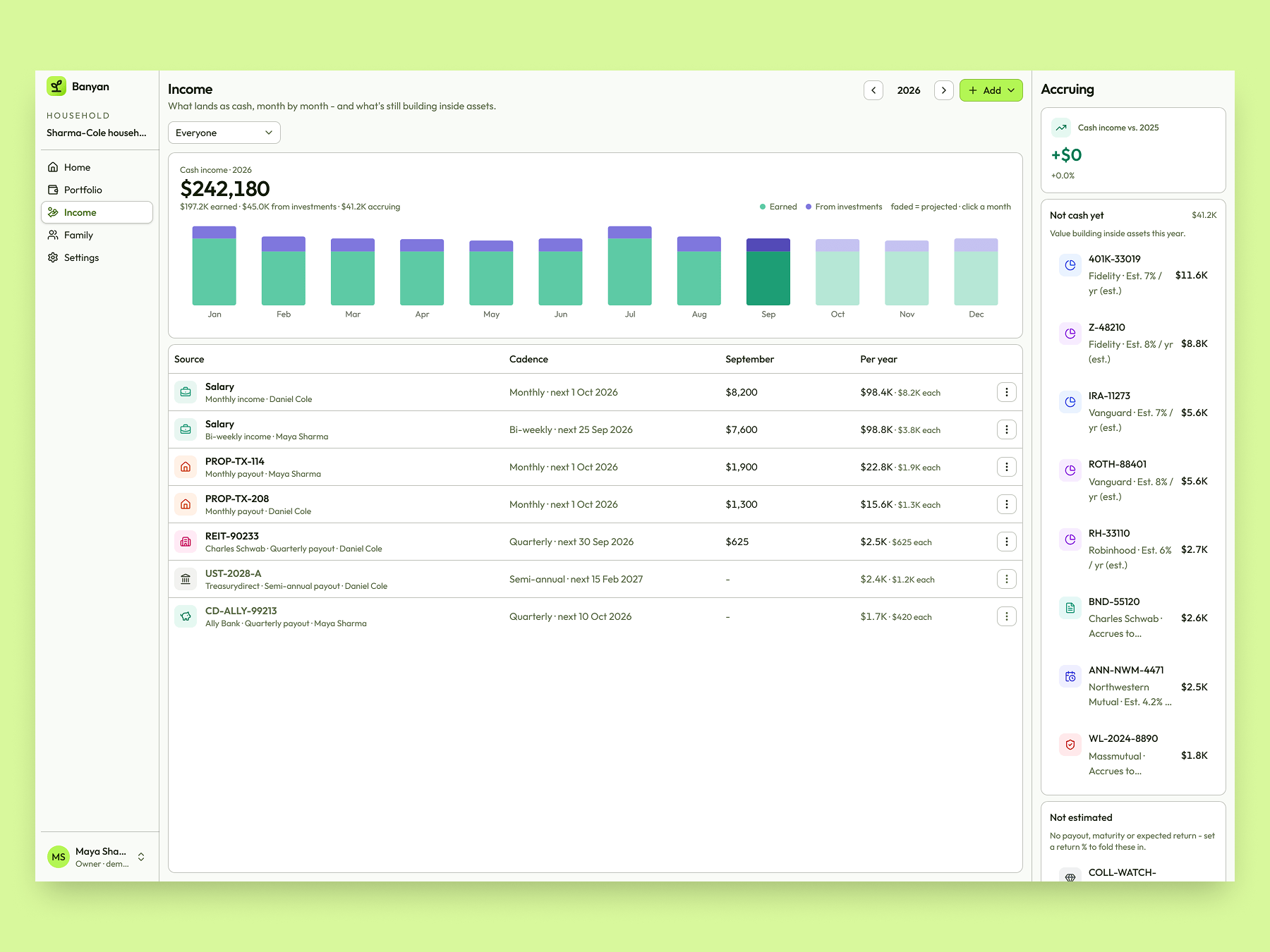Click the 401K-33019 pie chart icon
This screenshot has height=952, width=1270.
(x=1070, y=265)
